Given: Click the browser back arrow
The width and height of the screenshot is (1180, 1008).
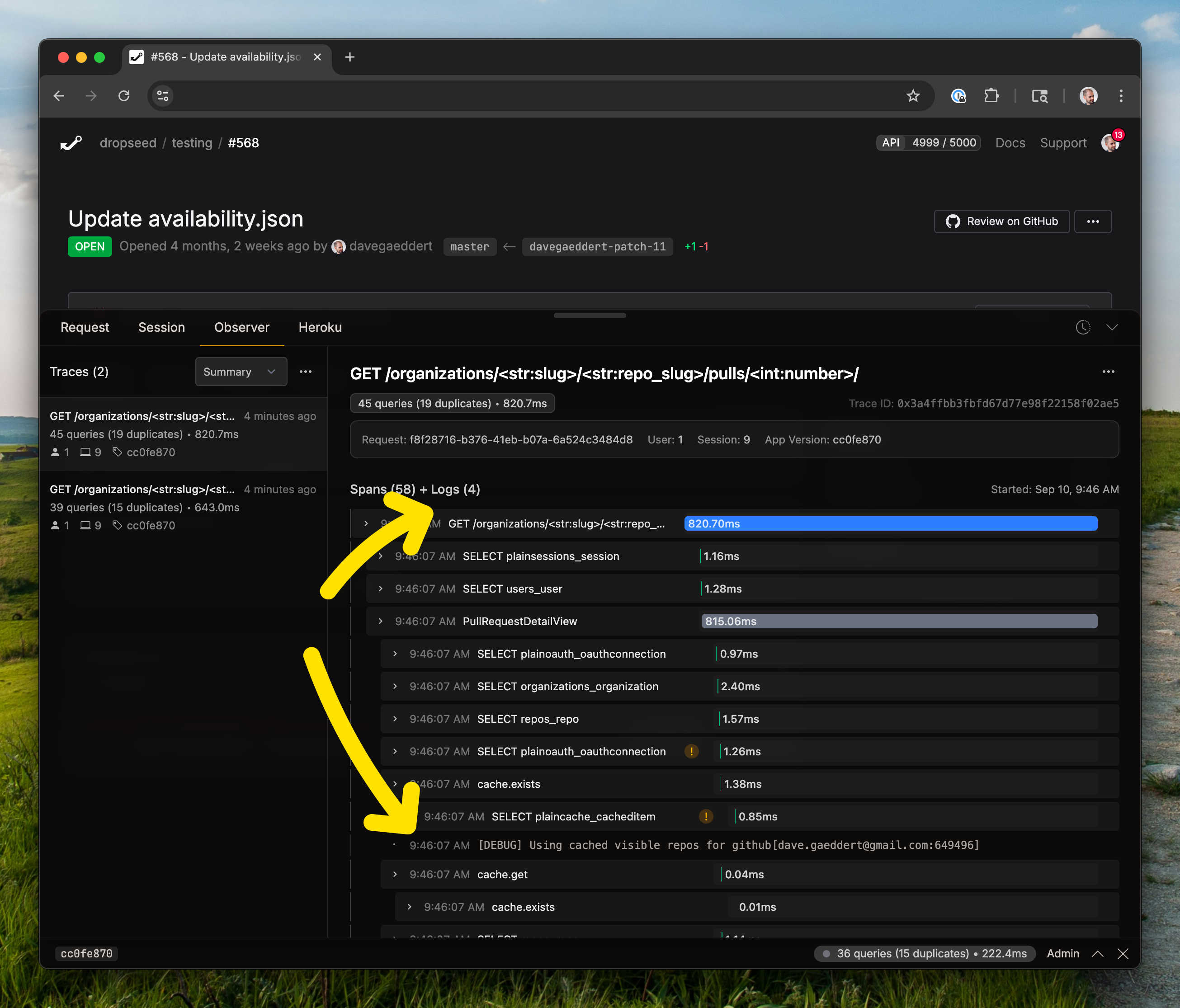Looking at the screenshot, I should [x=59, y=96].
